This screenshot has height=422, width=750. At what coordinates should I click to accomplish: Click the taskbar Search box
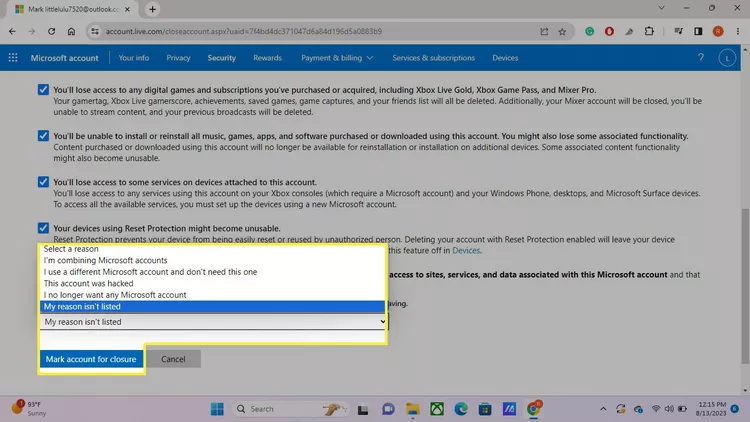tap(289, 409)
